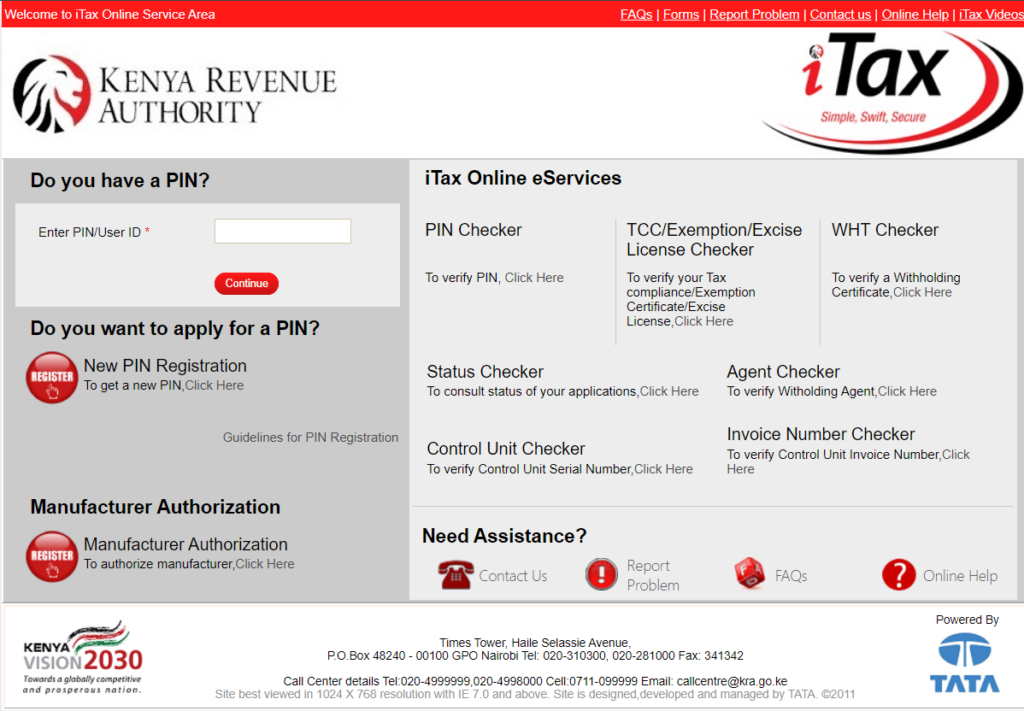
Task: Click the red FAQs cube icon
Action: 749,574
